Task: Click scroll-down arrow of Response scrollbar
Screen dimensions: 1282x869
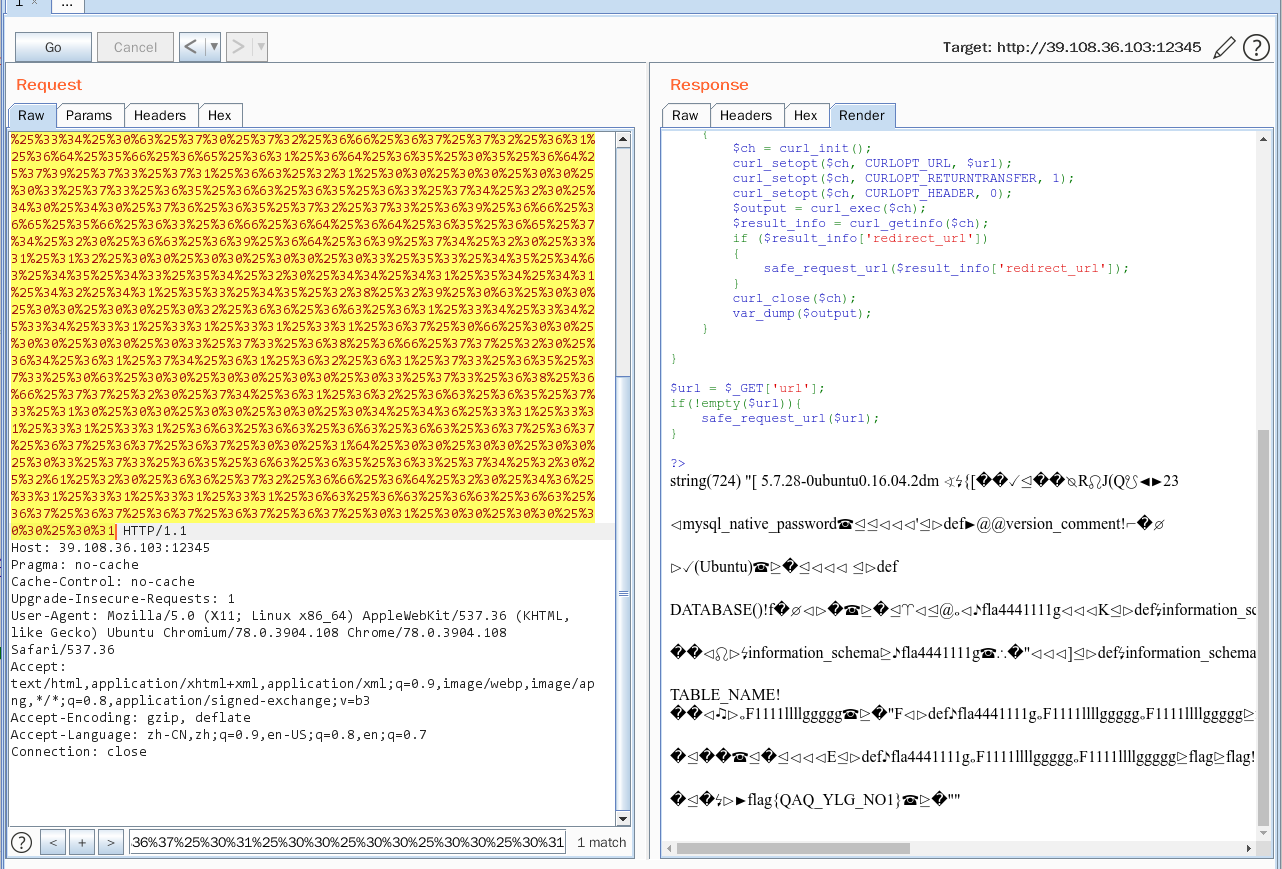Action: [1263, 833]
